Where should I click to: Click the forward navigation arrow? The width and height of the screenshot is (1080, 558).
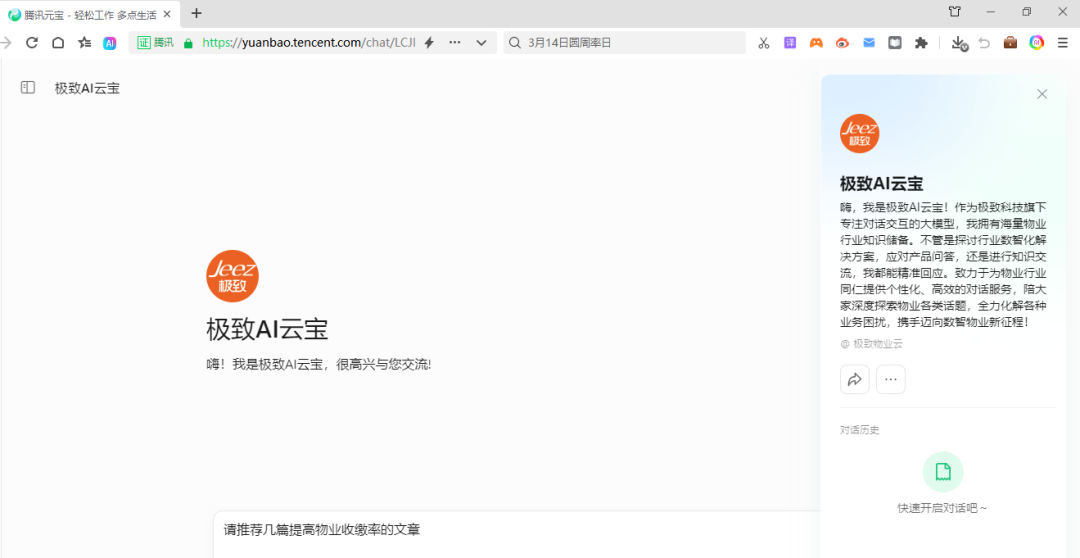(6, 43)
